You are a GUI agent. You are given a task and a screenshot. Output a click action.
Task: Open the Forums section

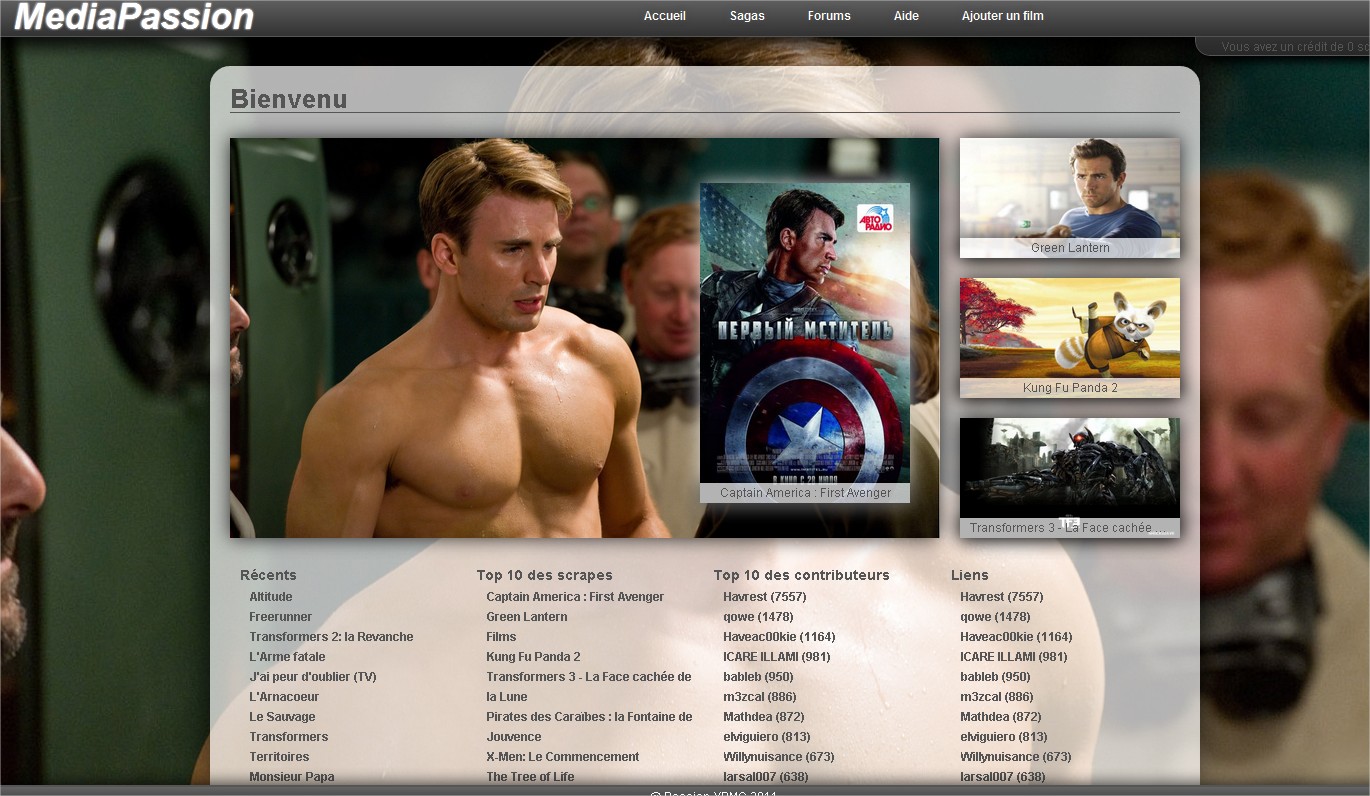pos(829,16)
